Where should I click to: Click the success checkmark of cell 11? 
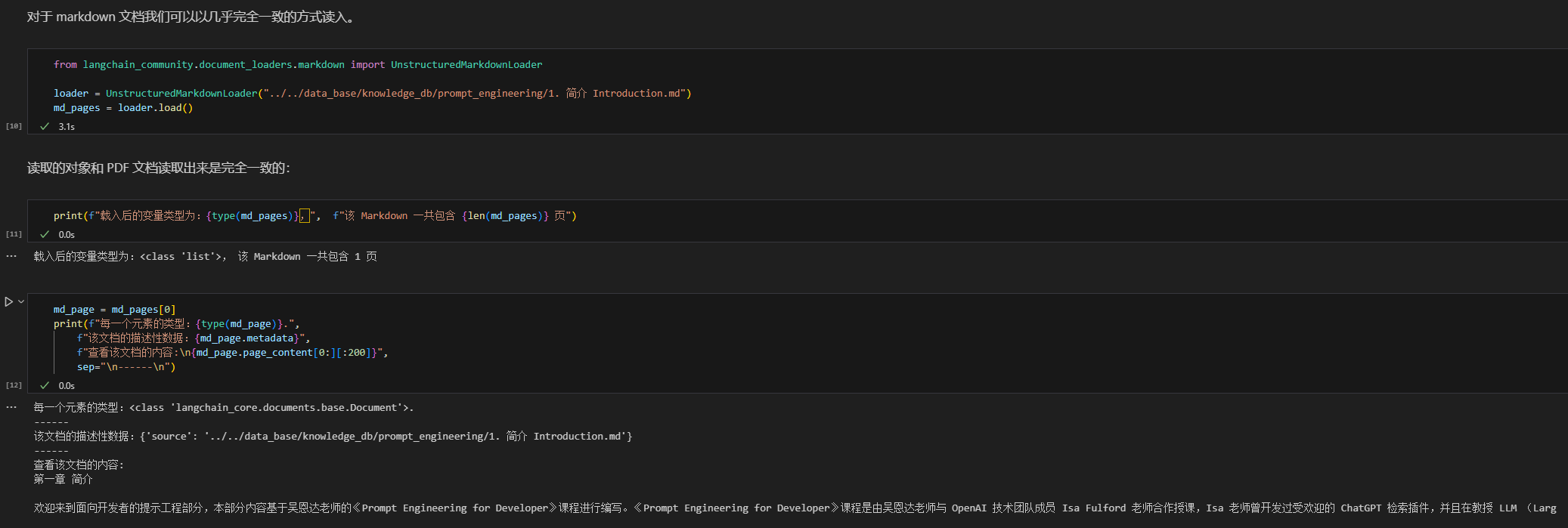click(x=45, y=234)
